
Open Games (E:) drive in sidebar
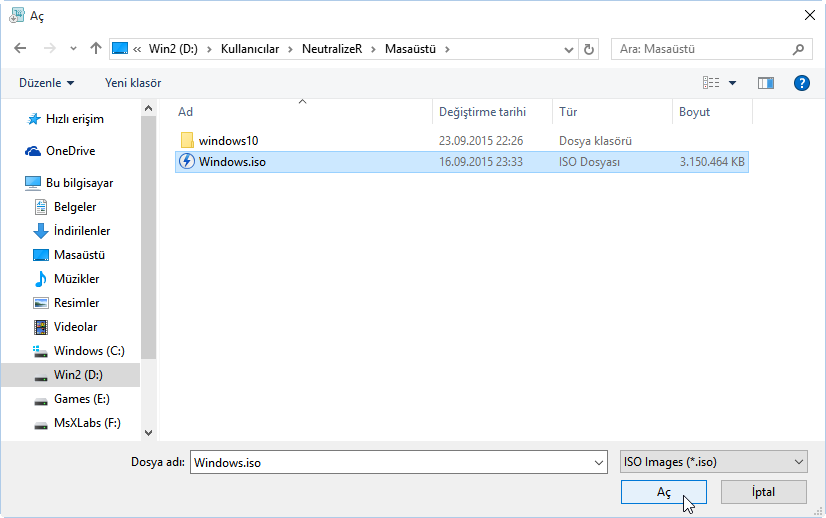72,399
